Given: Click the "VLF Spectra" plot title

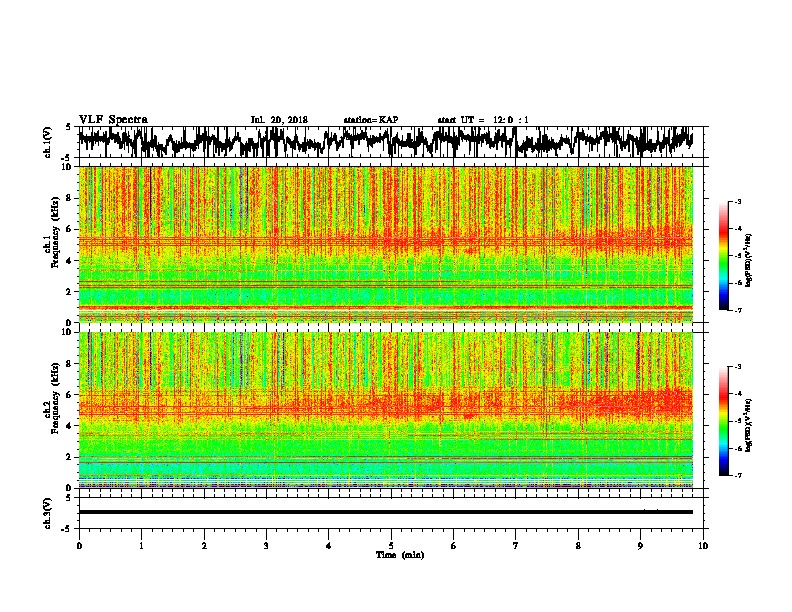Looking at the screenshot, I should [113, 120].
